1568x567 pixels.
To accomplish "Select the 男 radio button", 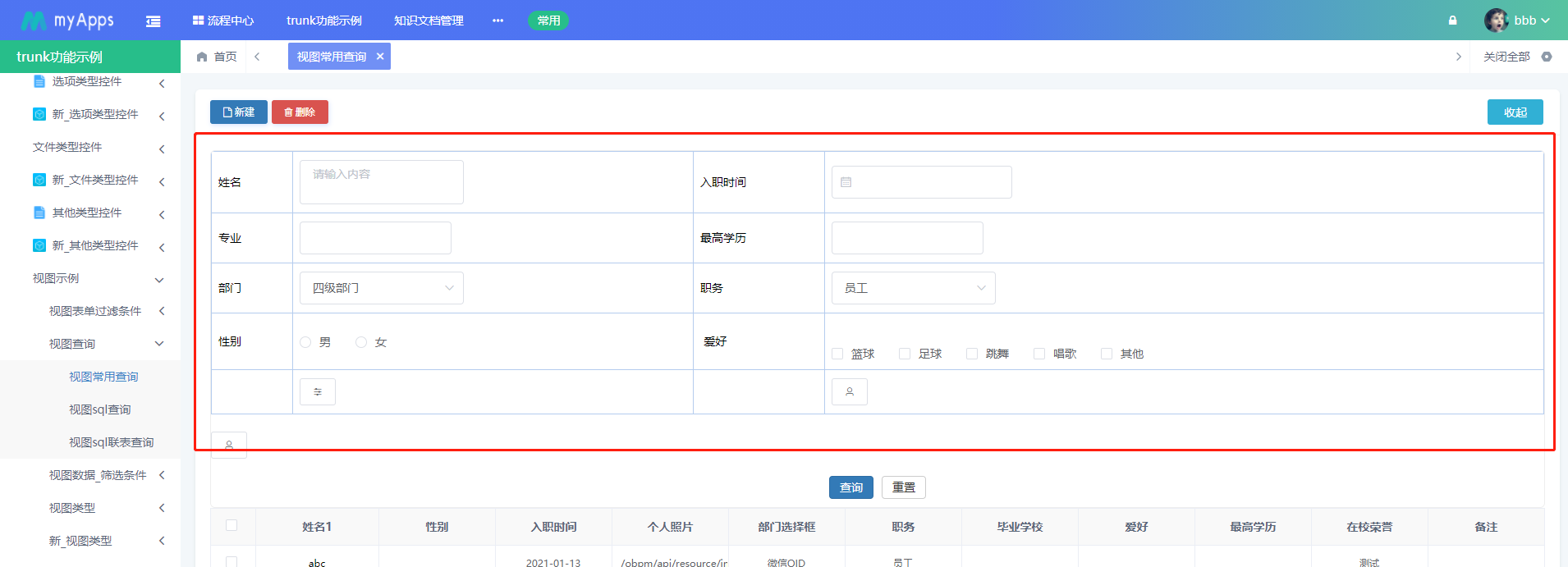I will (305, 342).
